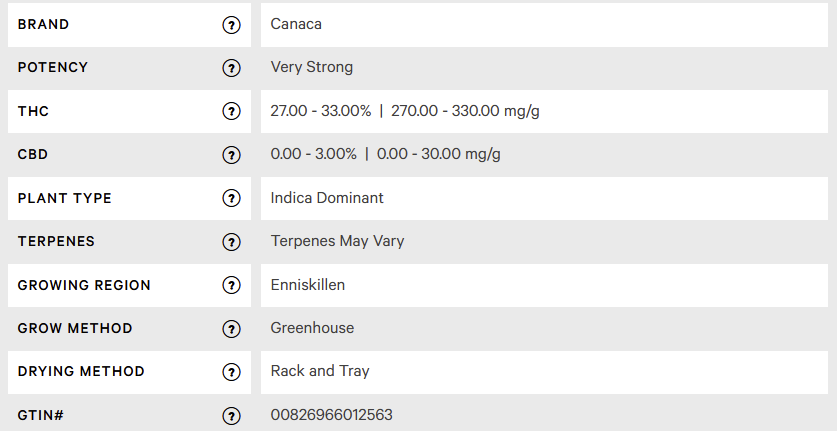Open the help icon beside Brand
The image size is (837, 431).
tap(231, 25)
